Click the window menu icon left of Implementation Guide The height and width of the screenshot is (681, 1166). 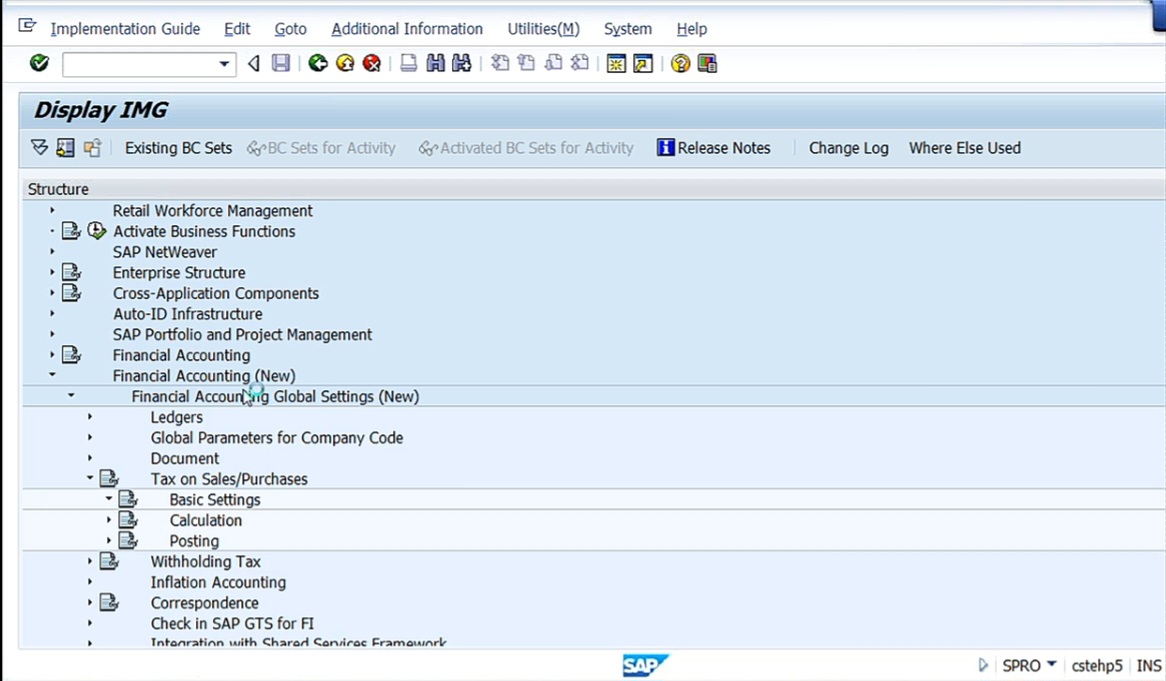point(28,27)
